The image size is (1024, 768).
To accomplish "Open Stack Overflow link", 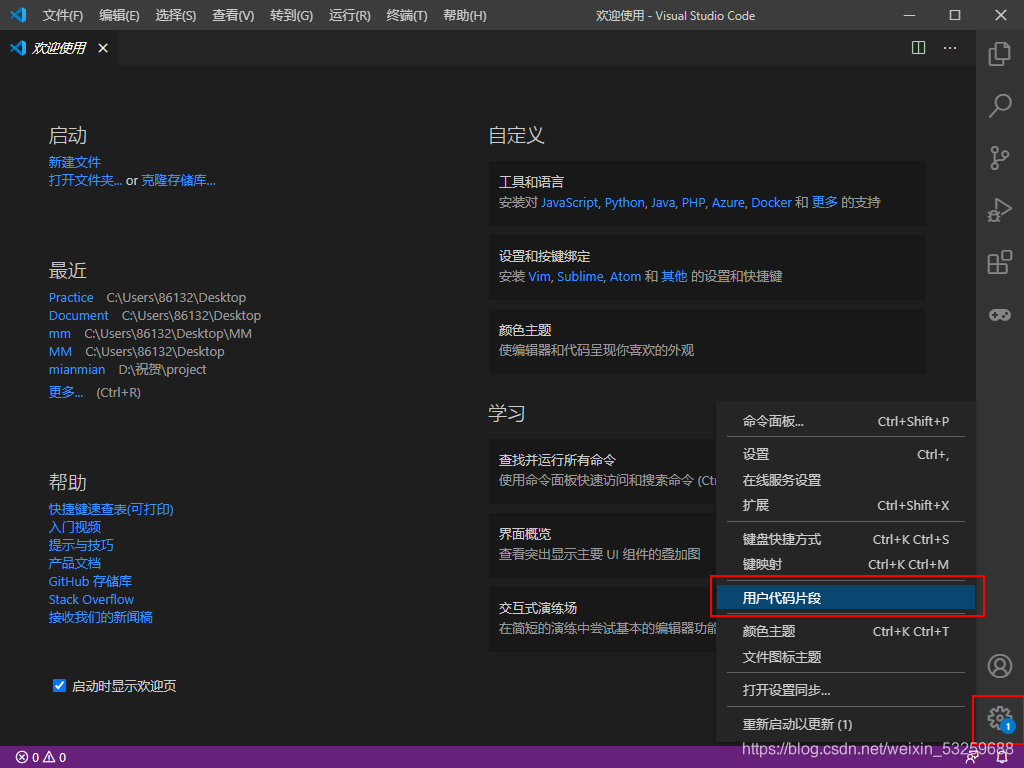I will pyautogui.click(x=91, y=600).
